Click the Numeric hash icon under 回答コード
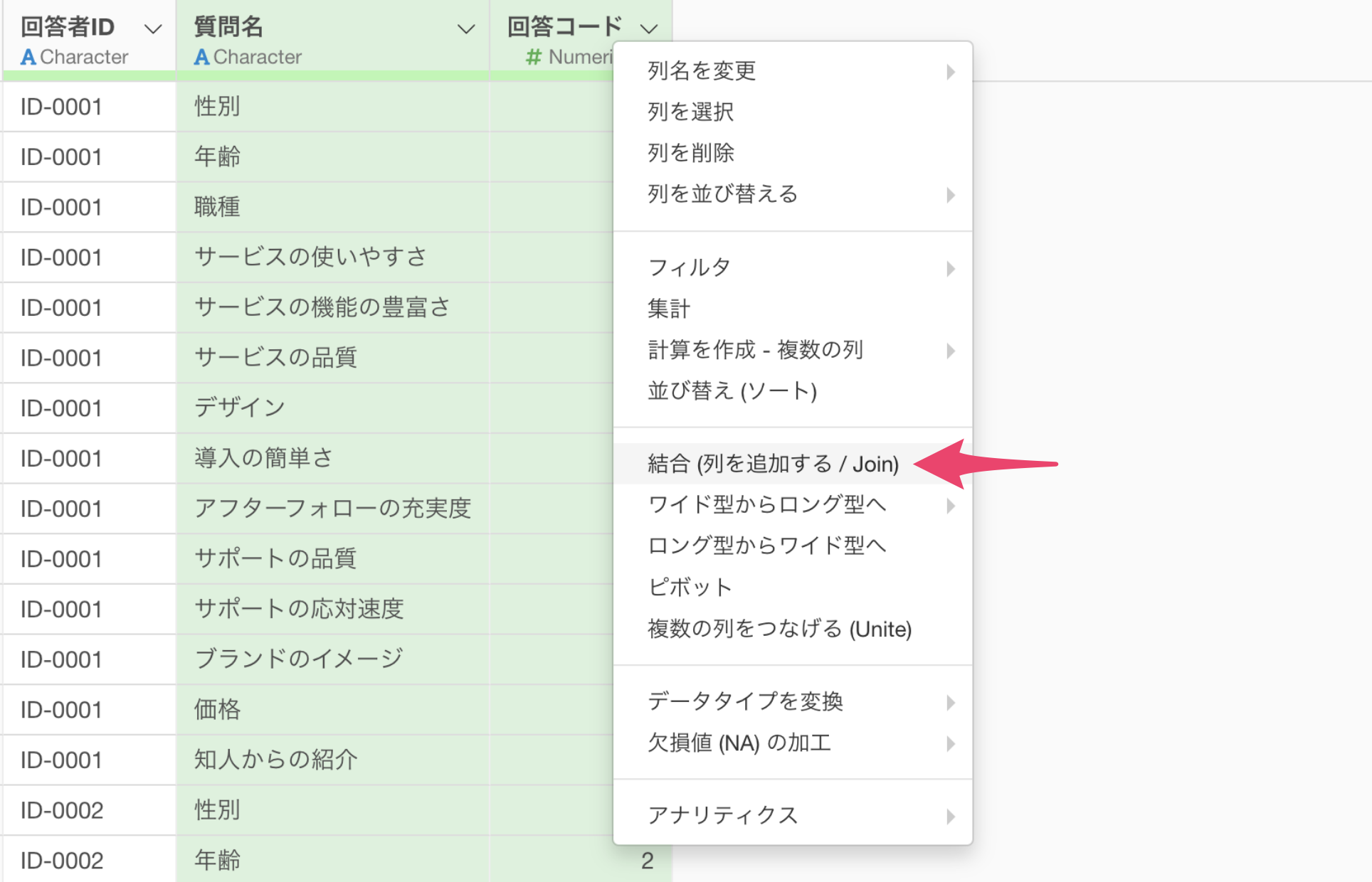Screen dimensions: 1372x882 pyautogui.click(x=533, y=57)
